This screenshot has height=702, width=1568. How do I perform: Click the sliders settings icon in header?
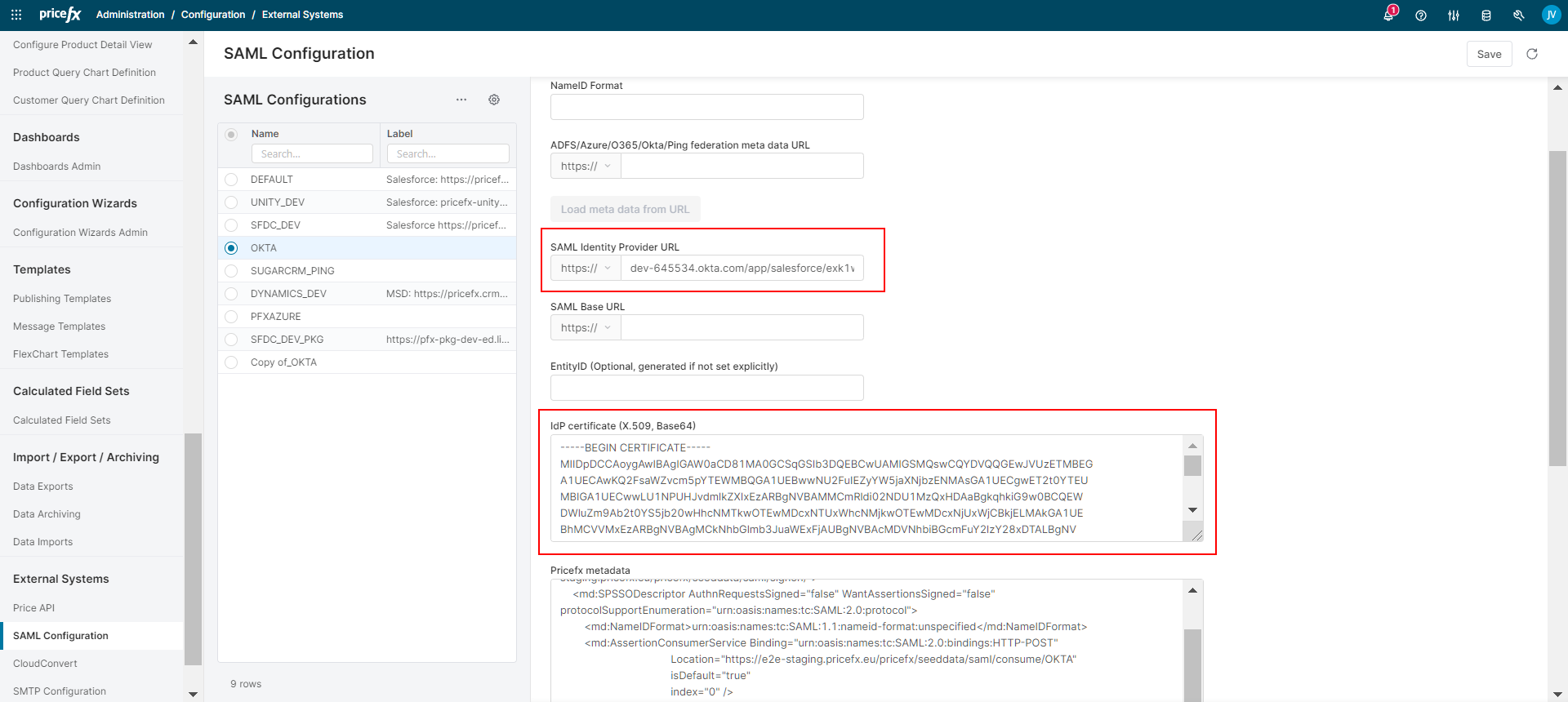[x=1454, y=16]
